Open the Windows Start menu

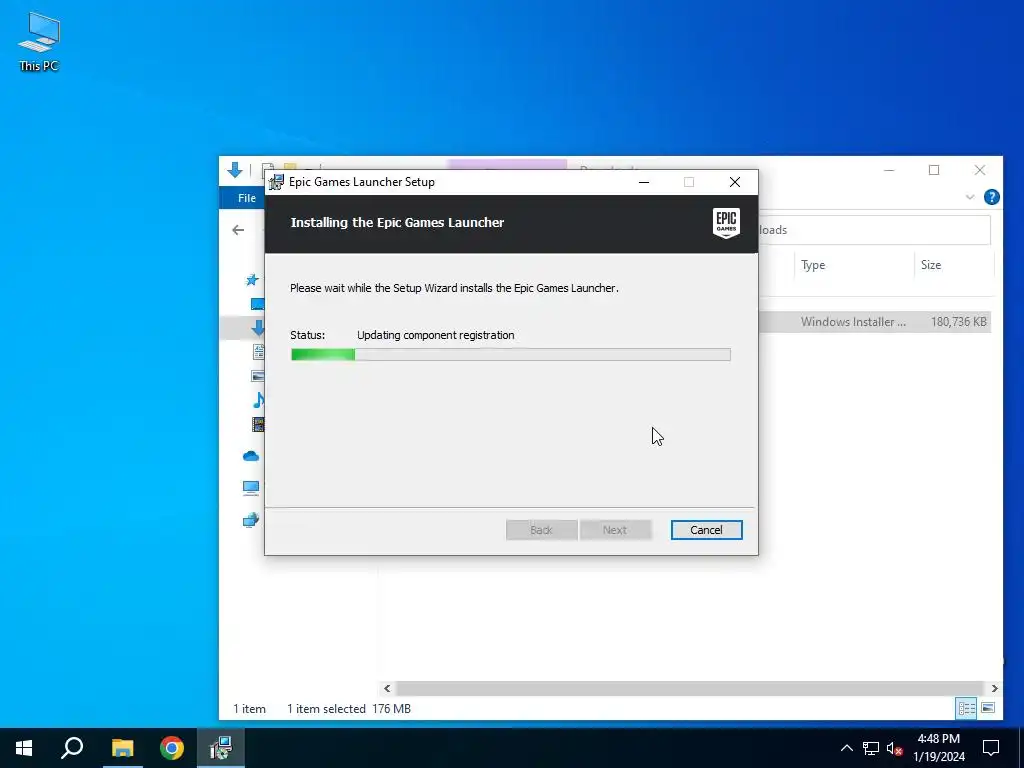click(24, 748)
